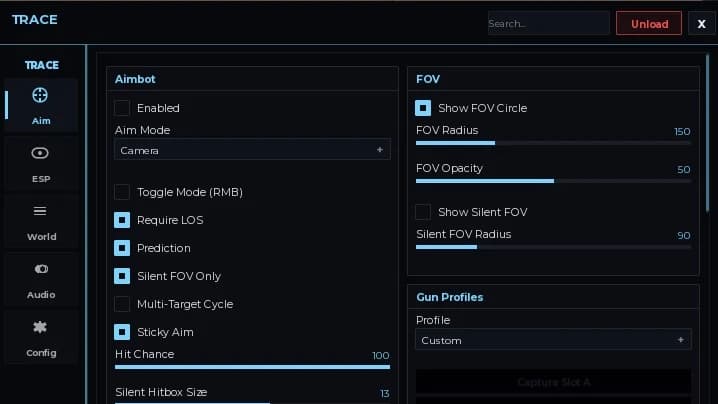This screenshot has height=404, width=718.
Task: Uncheck the Require LOS checkbox
Action: pyautogui.click(x=122, y=220)
